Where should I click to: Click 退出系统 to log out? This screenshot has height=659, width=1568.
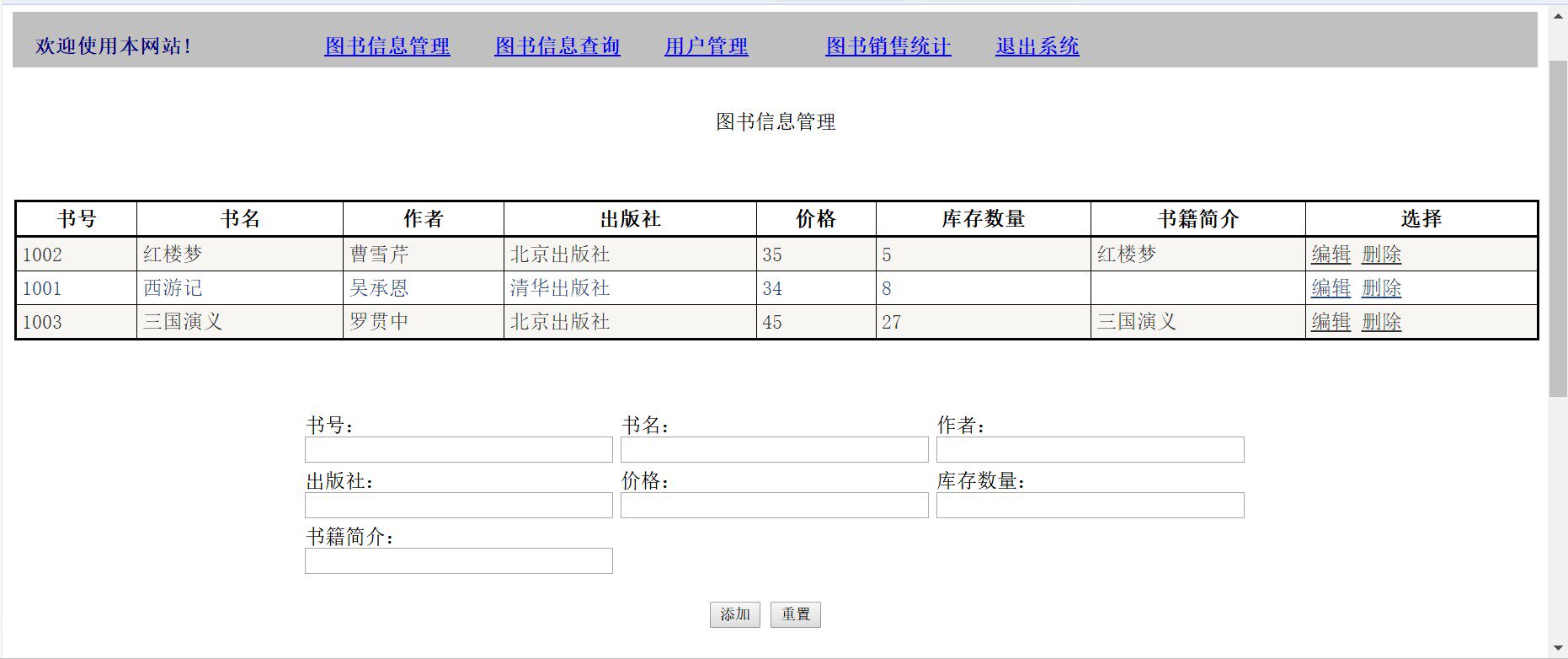click(1037, 46)
